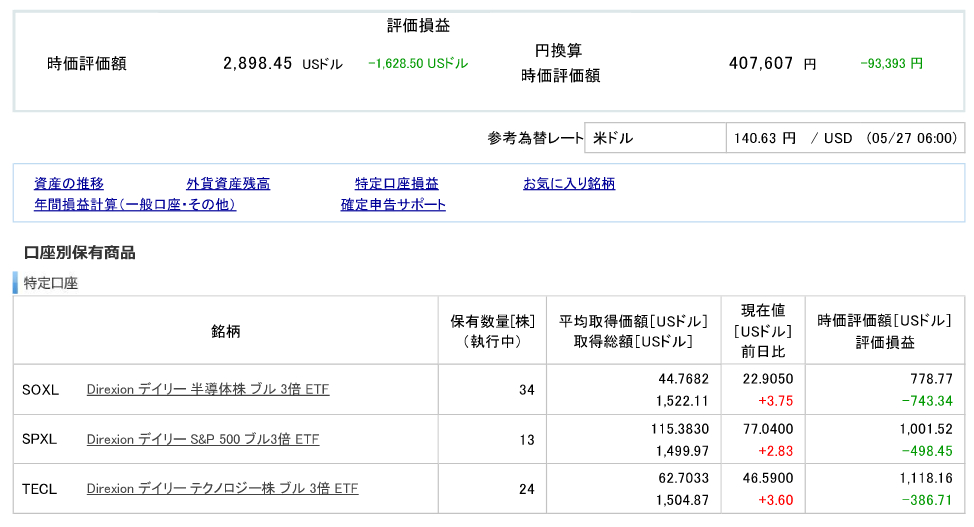Click the SOXL ticker symbol
Screen dimensions: 974x527
coord(40,390)
